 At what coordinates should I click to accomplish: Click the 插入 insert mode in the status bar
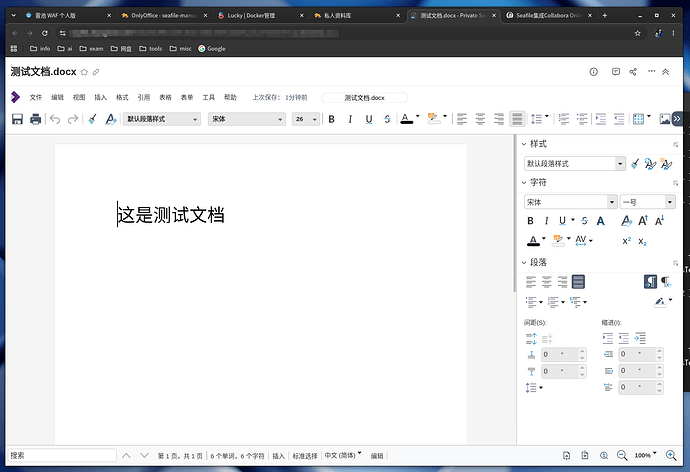pyautogui.click(x=279, y=456)
